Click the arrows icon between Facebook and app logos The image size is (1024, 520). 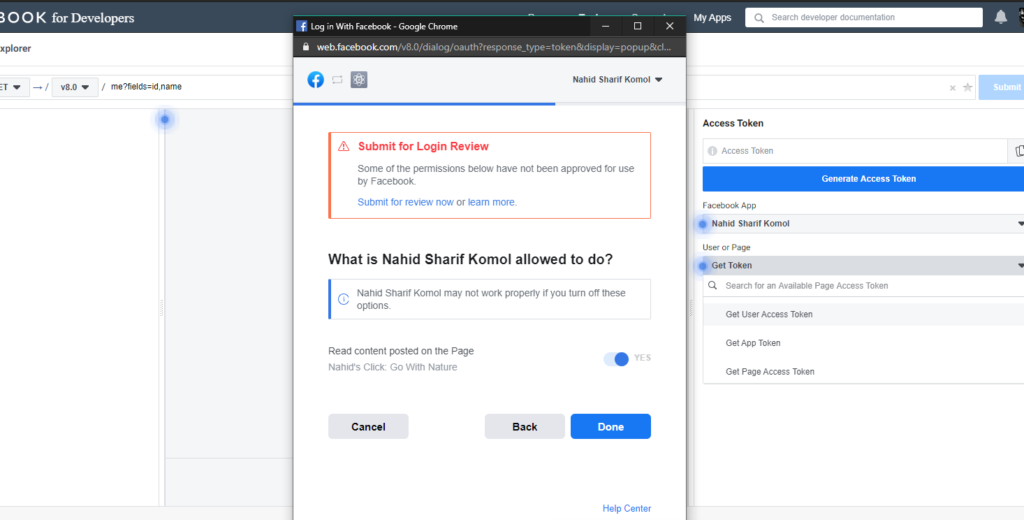[x=337, y=80]
